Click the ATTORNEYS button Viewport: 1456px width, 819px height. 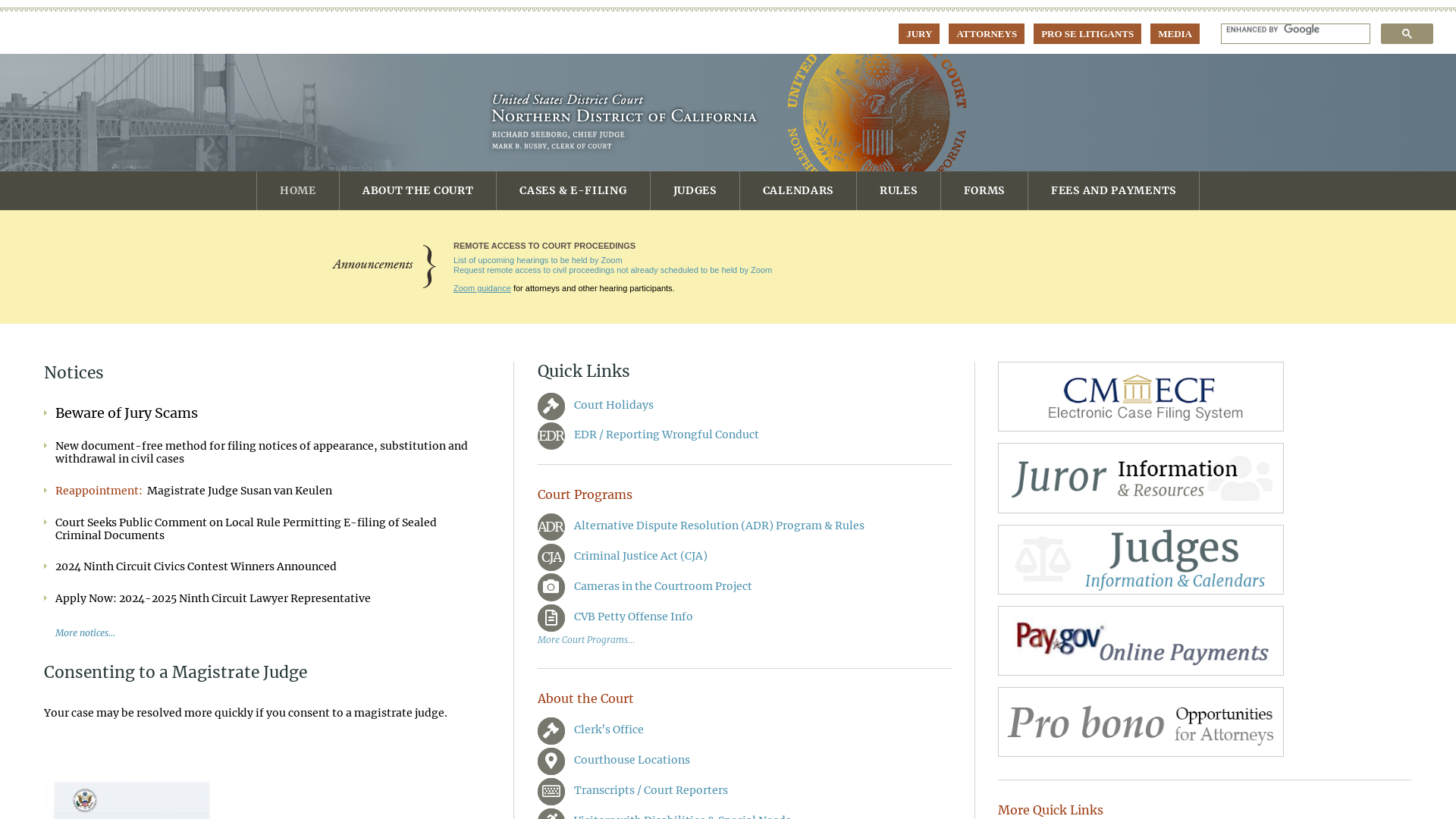pyautogui.click(x=987, y=34)
